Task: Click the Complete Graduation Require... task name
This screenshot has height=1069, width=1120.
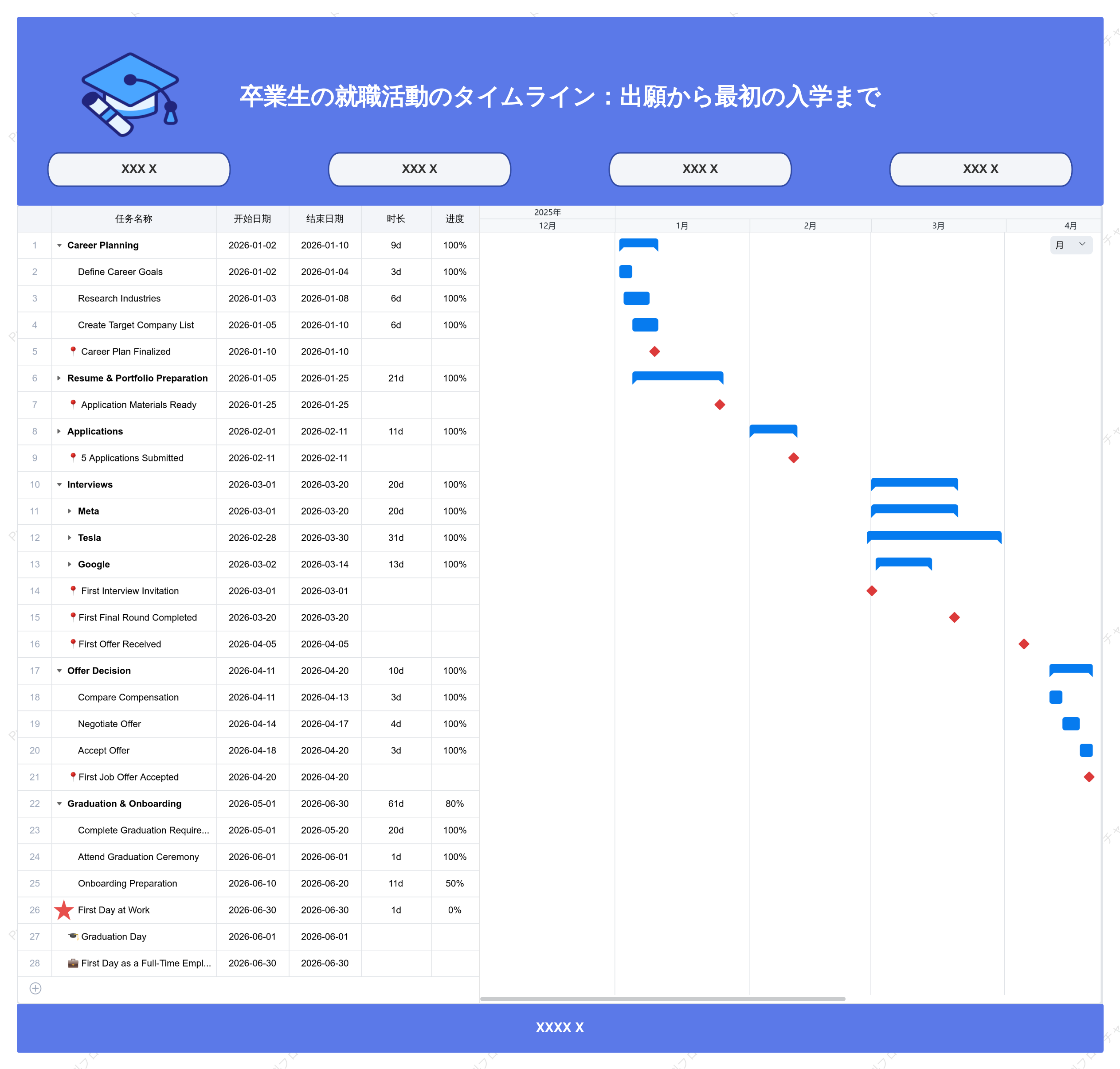Action: [x=144, y=830]
